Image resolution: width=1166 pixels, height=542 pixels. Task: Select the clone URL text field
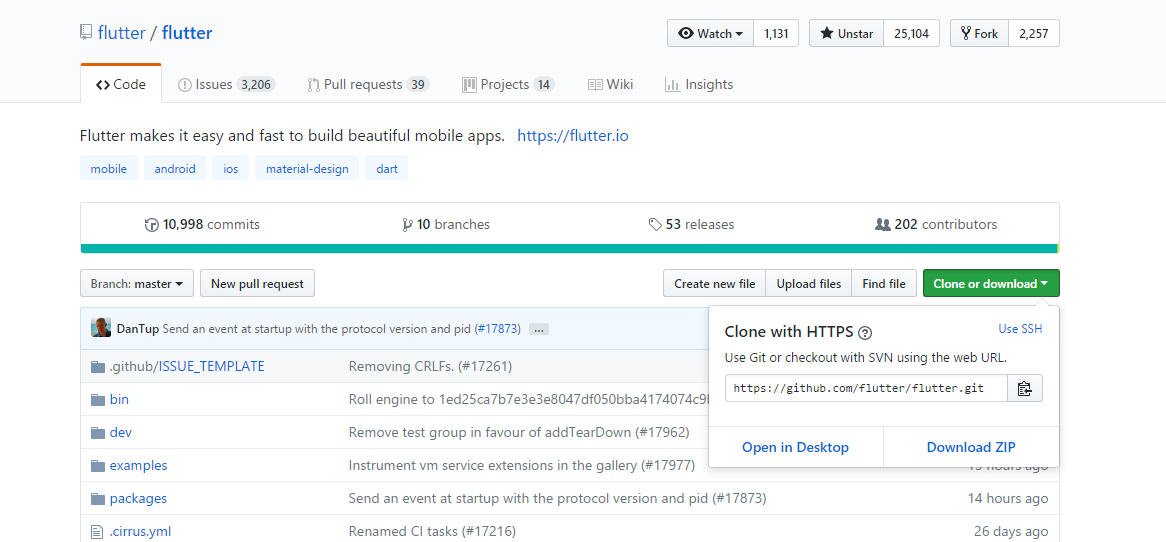pyautogui.click(x=866, y=388)
